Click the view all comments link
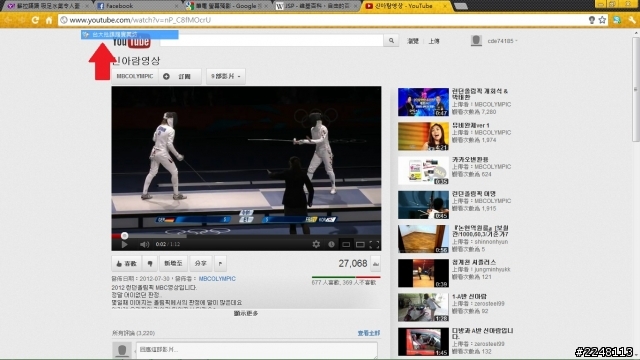The height and width of the screenshot is (360, 640). (x=369, y=333)
